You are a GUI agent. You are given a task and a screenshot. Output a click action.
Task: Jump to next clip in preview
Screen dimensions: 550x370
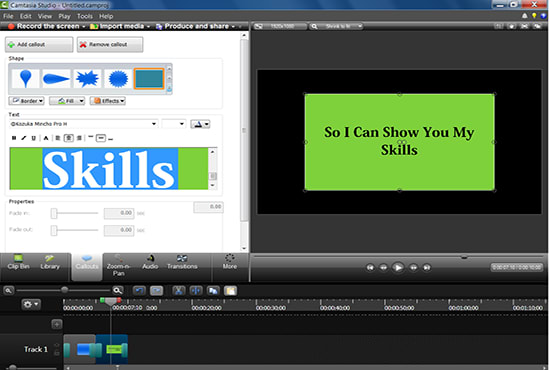click(x=427, y=268)
